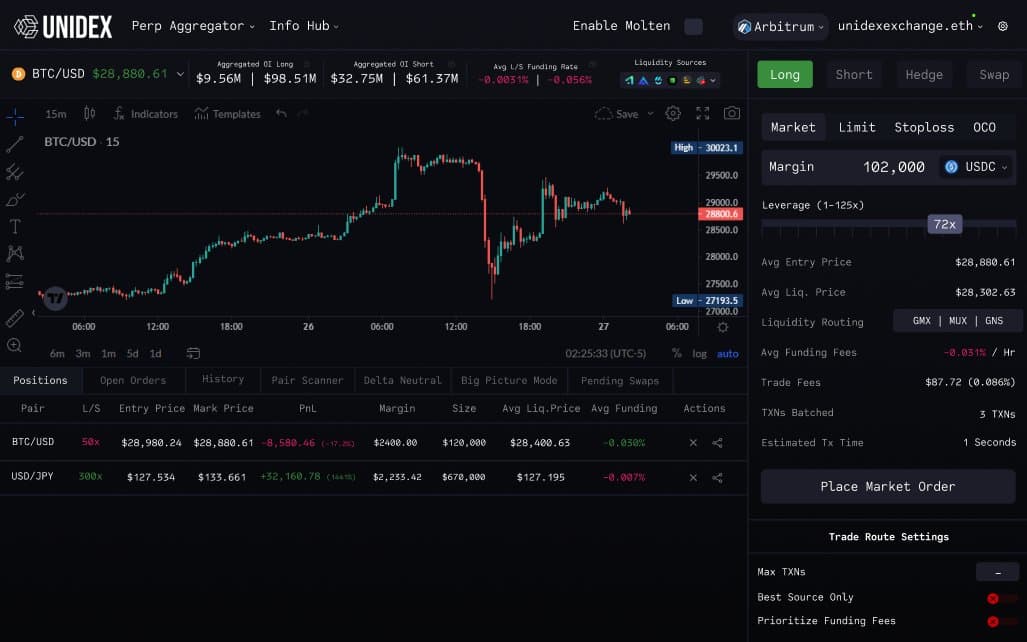The image size is (1027, 642).
Task: Toggle the Enable Molten switch
Action: point(693,27)
